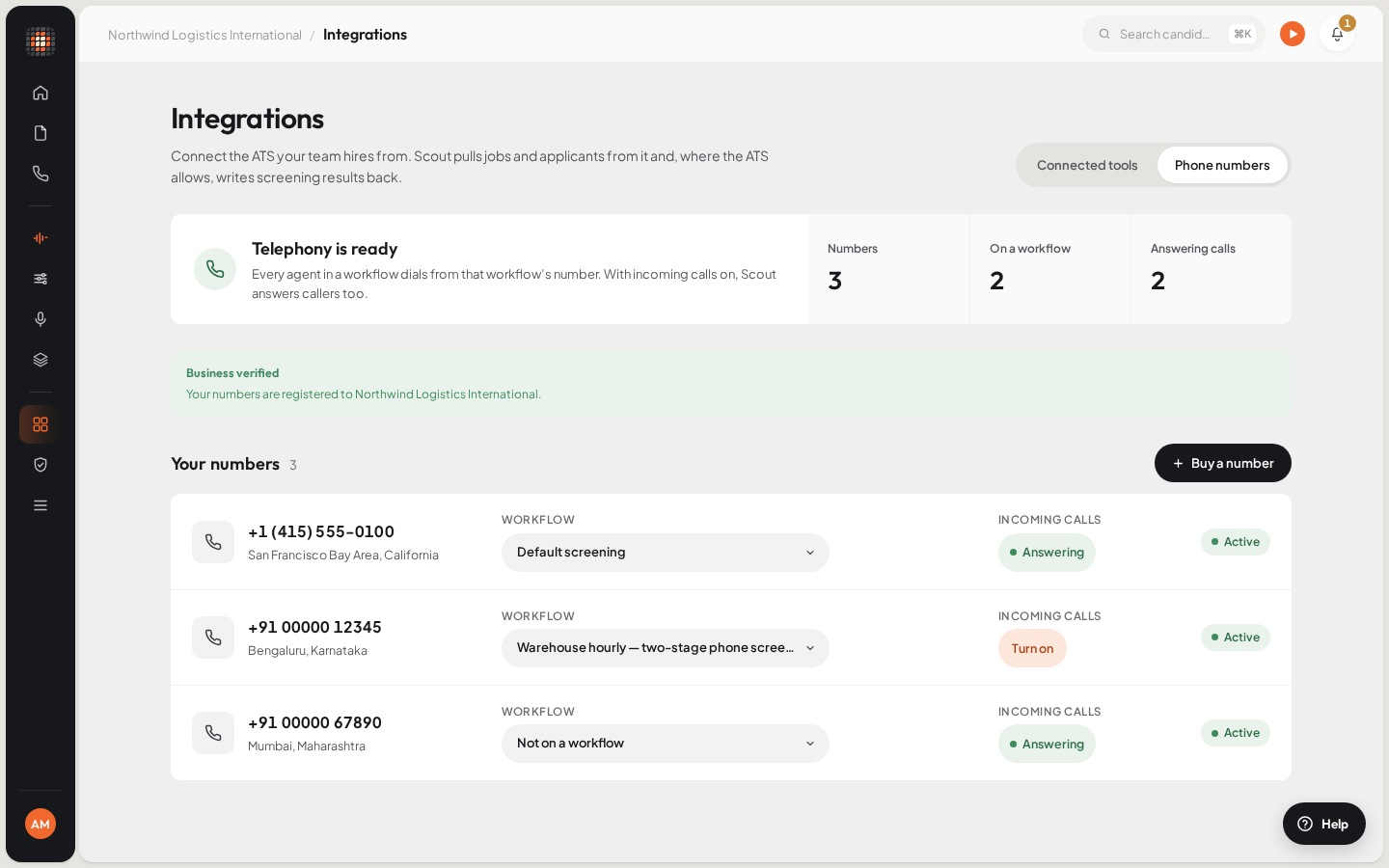Open the hamburger menu icon in sidebar

tap(41, 505)
